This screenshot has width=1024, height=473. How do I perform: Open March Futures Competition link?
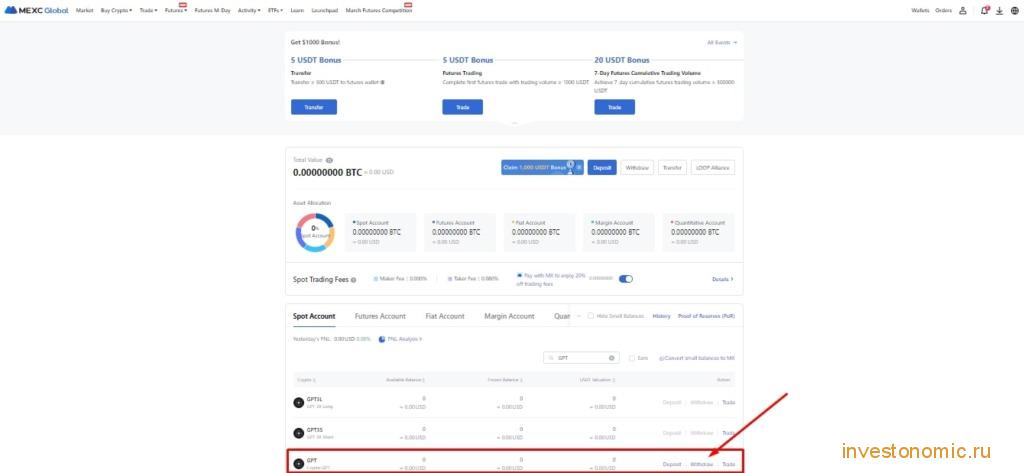379,10
